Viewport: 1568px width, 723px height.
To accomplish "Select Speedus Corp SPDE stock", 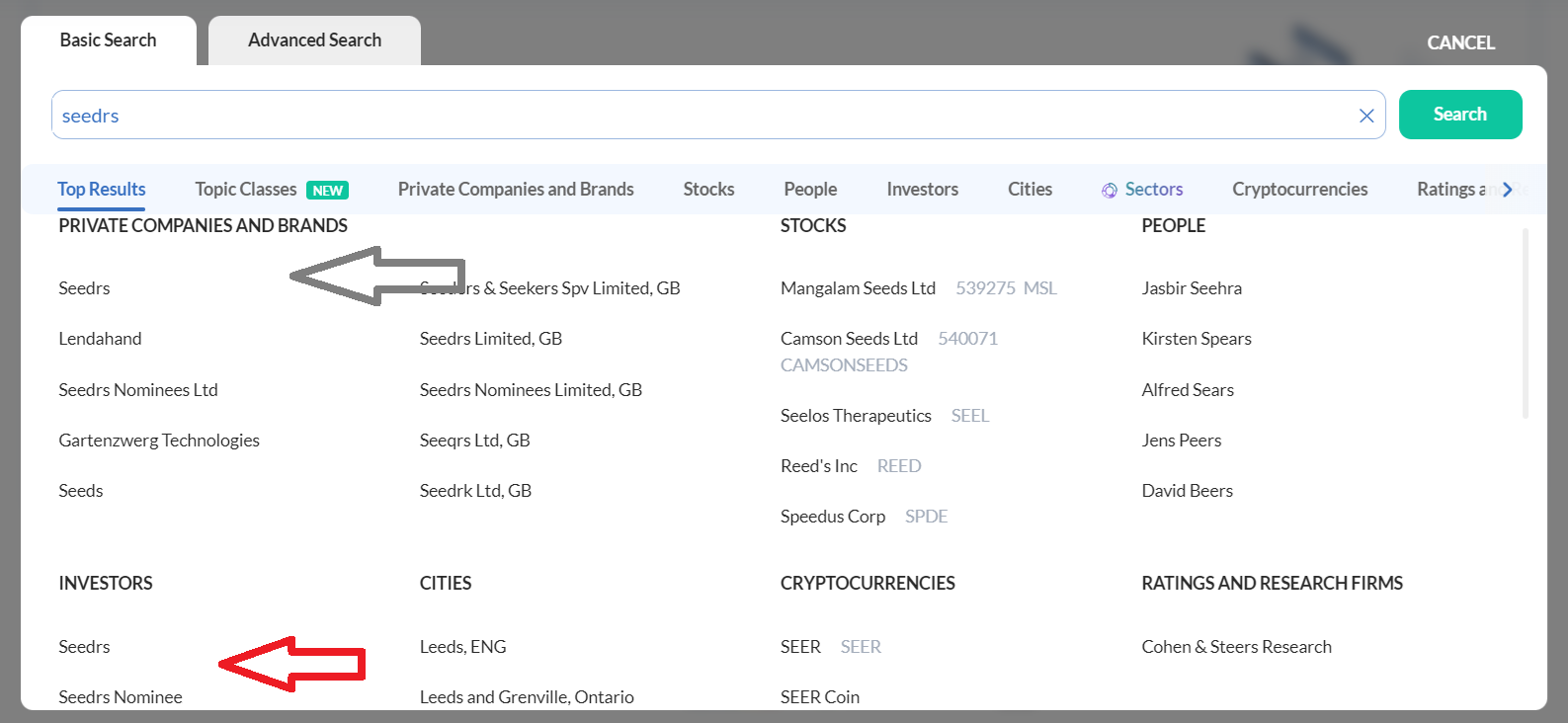I will coord(865,517).
